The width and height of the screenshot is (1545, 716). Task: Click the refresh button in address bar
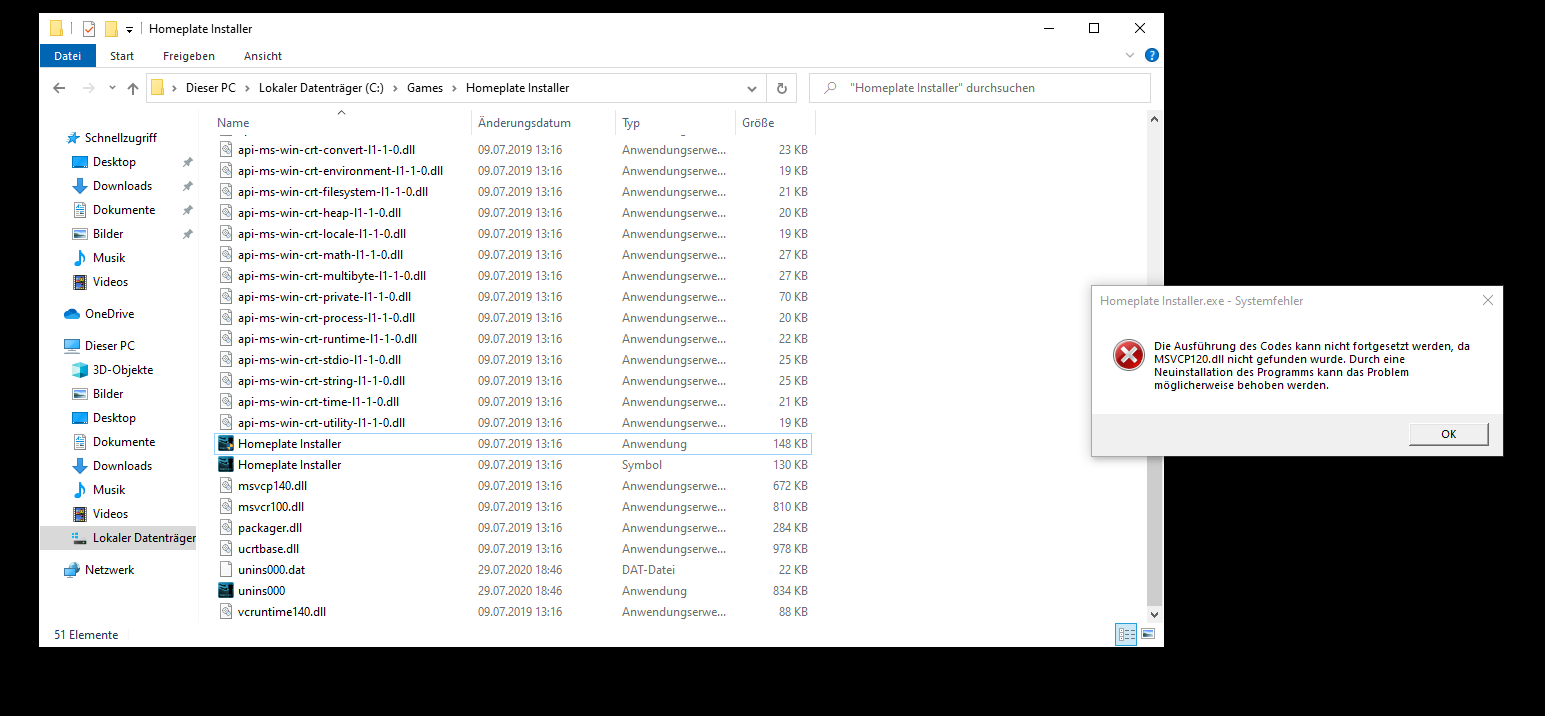(x=782, y=88)
